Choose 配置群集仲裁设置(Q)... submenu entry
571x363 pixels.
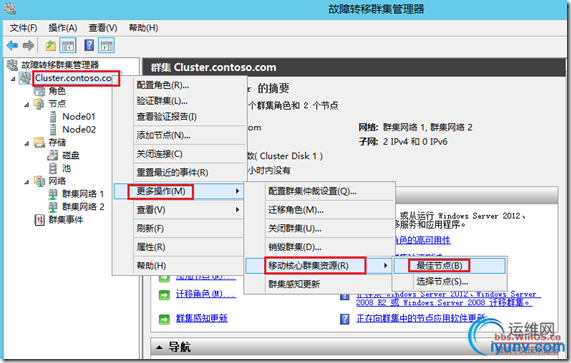click(x=312, y=191)
